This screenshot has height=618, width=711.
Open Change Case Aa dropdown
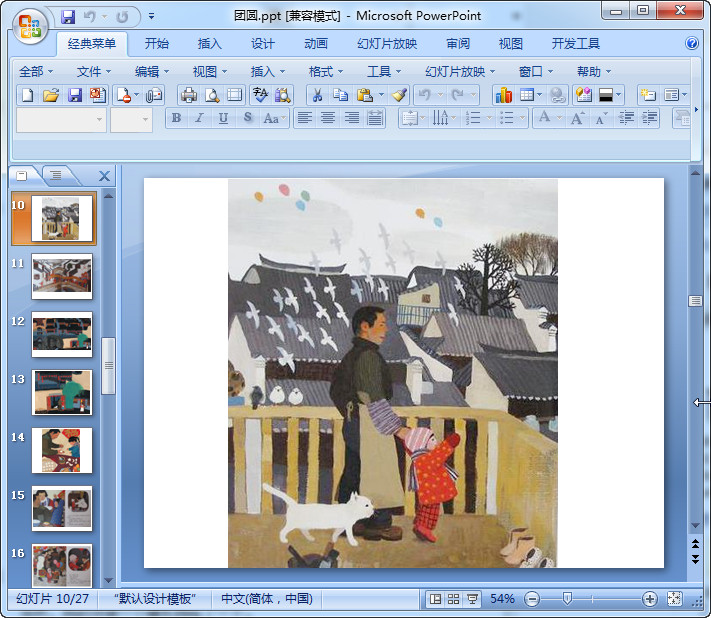point(274,118)
